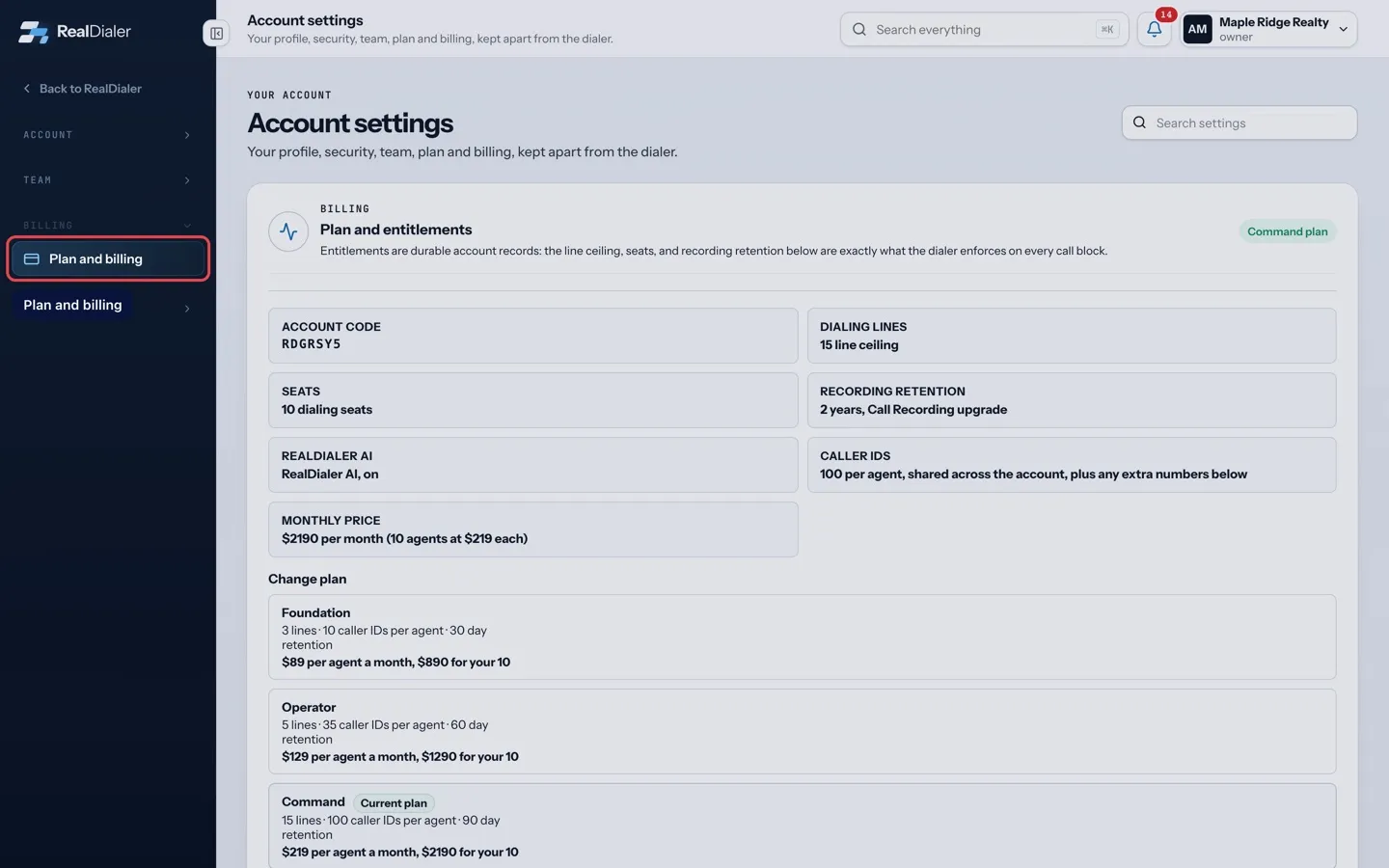The width and height of the screenshot is (1389, 868).
Task: Click the green Command plan badge
Action: (x=1287, y=231)
